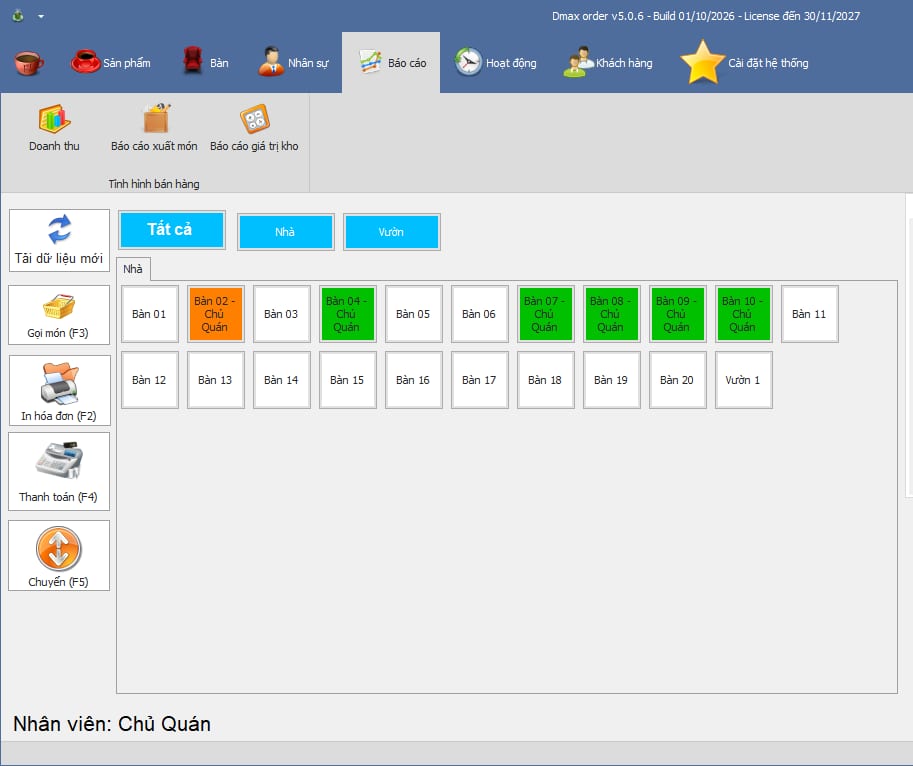Image resolution: width=913 pixels, height=766 pixels.
Task: Open the Sản phẩm ribbon tab
Action: pos(111,62)
